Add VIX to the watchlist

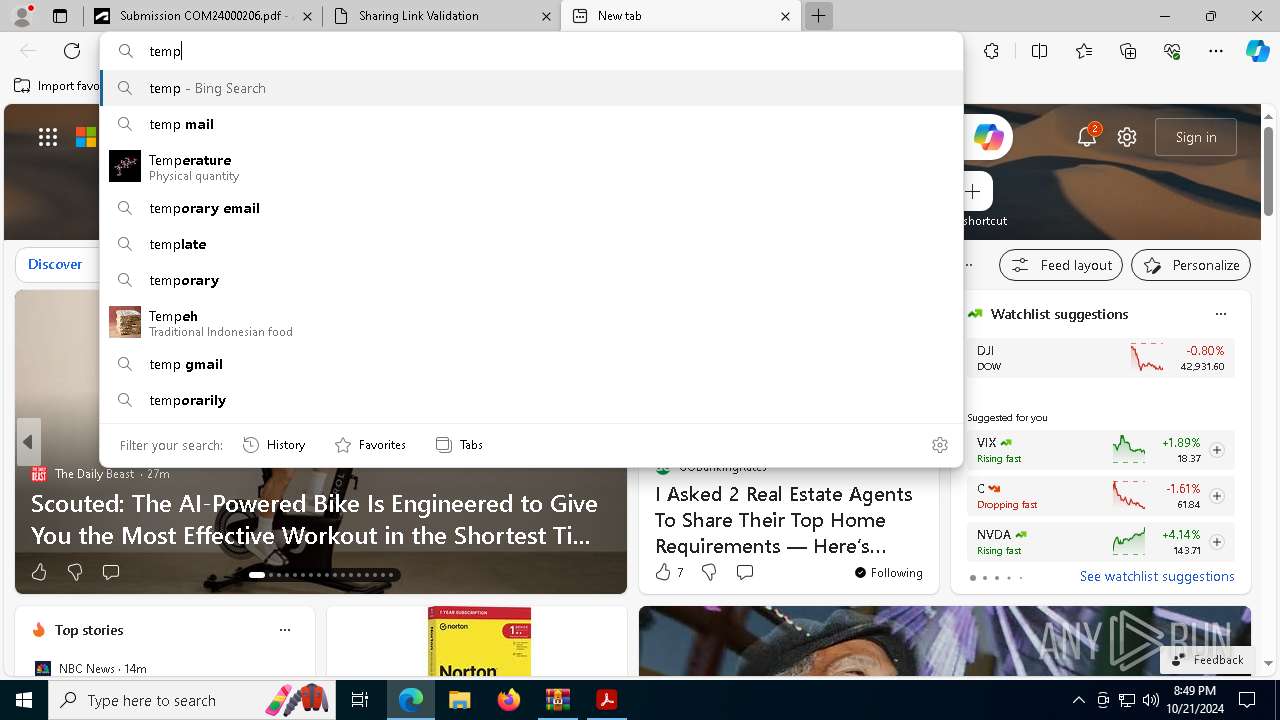coord(1217,450)
